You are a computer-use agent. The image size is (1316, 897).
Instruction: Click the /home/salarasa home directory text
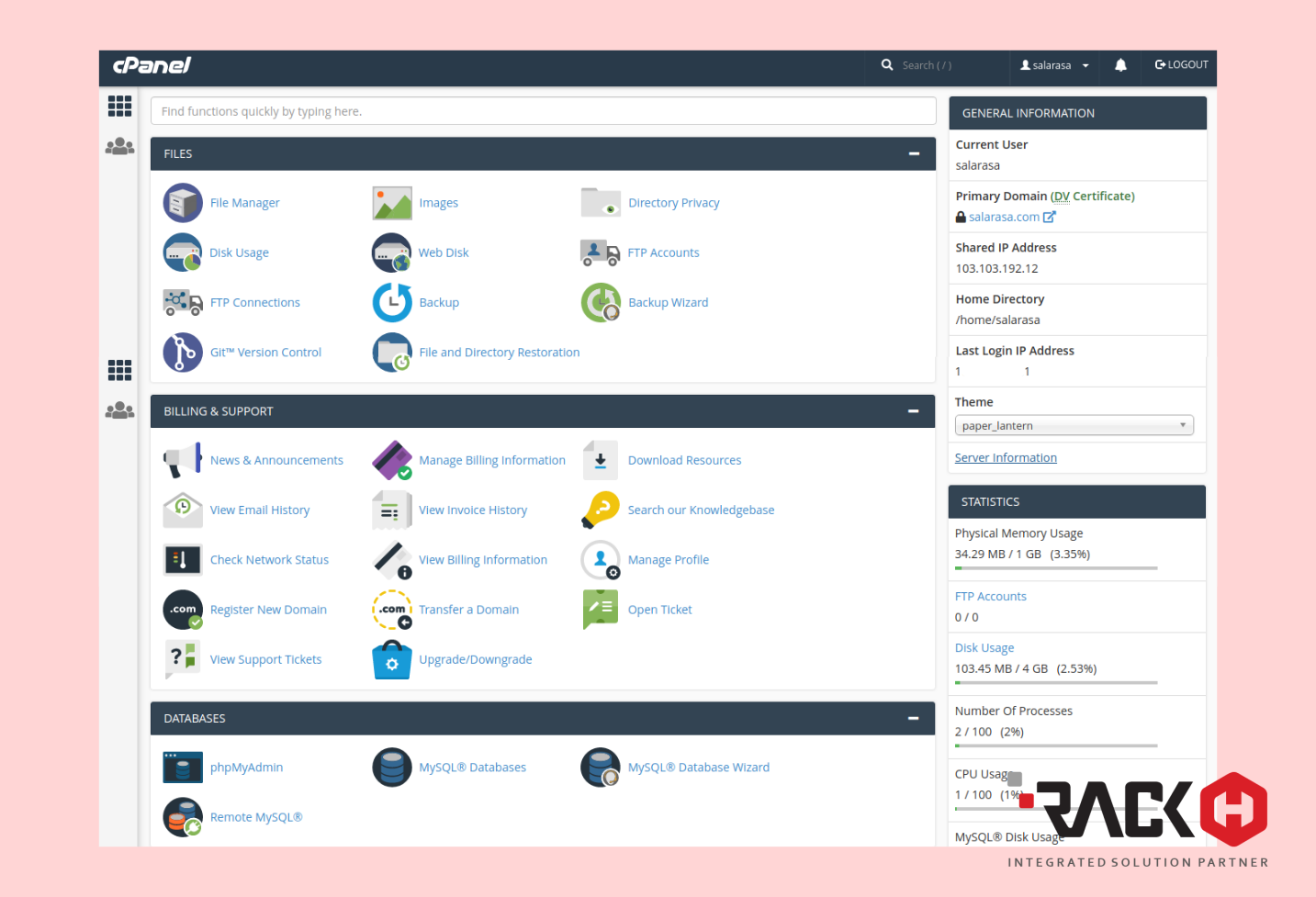(x=997, y=320)
